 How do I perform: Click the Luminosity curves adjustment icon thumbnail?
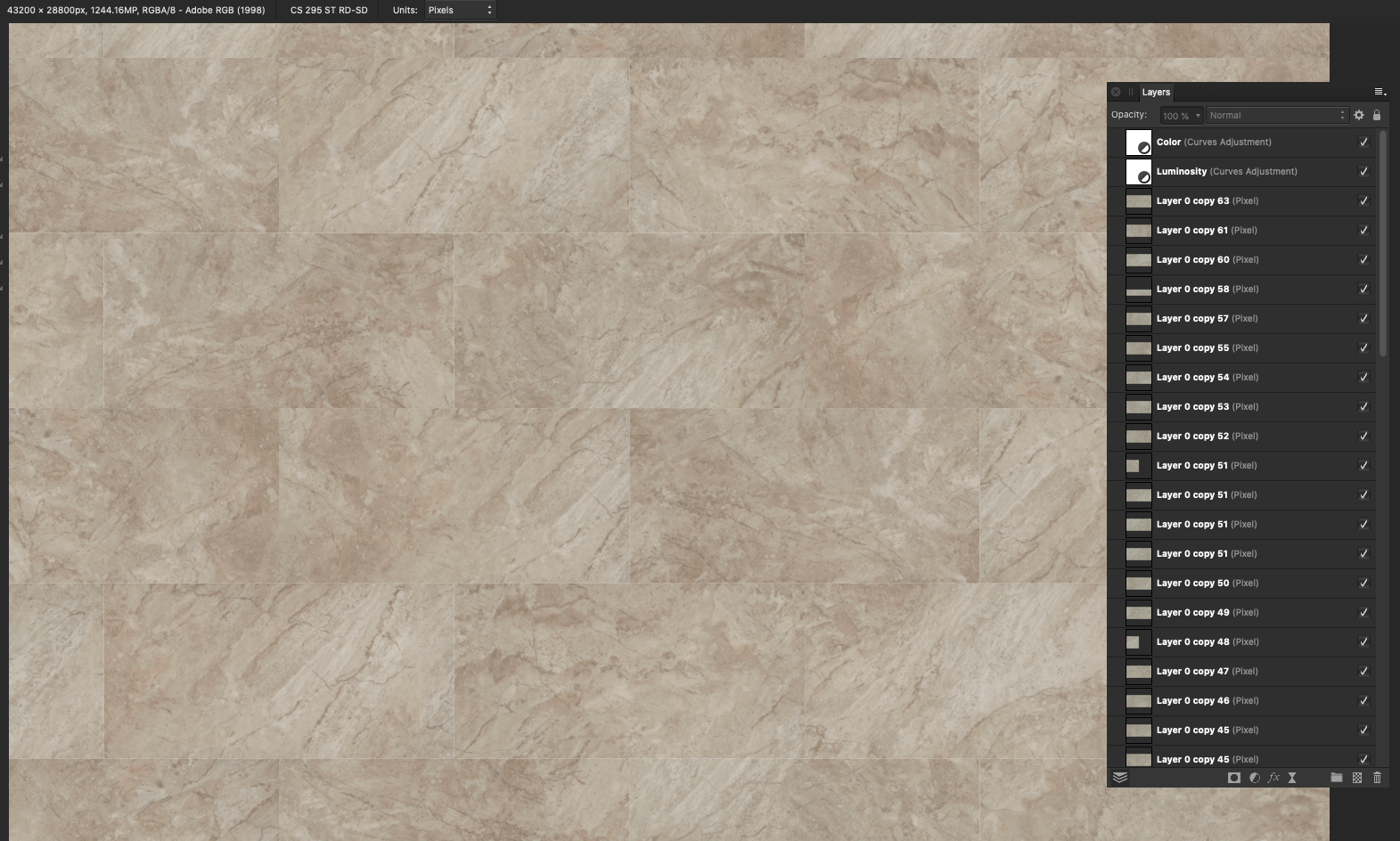(x=1139, y=172)
